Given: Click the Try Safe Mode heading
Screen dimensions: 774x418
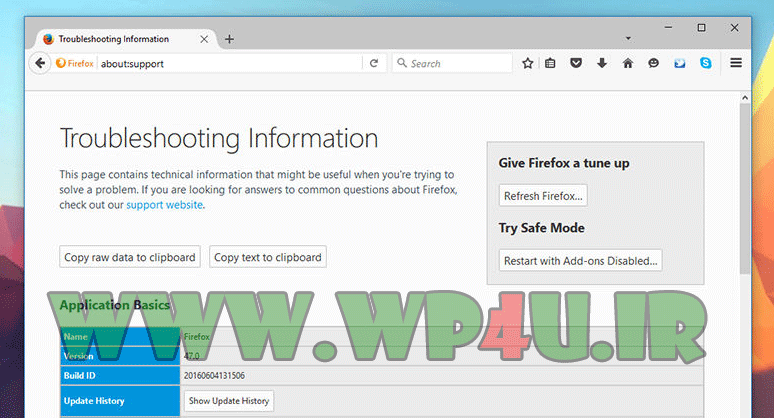Looking at the screenshot, I should [542, 228].
